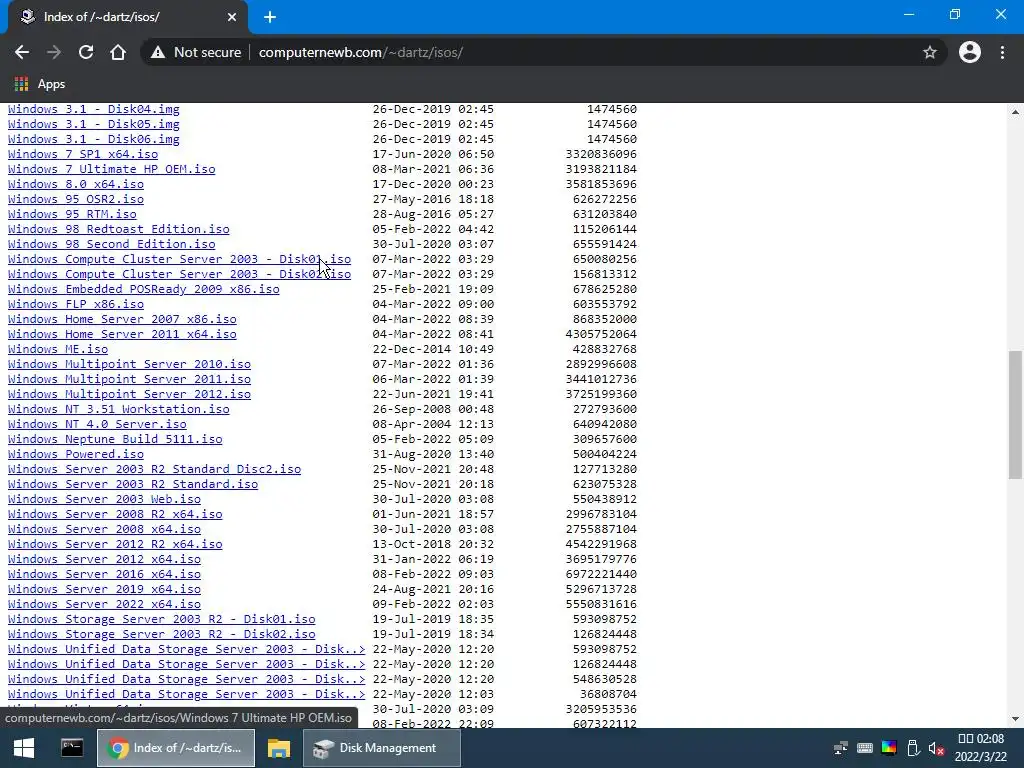The width and height of the screenshot is (1024, 768).
Task: Select the Index of /~dartz/isos/ tab
Action: (127, 17)
